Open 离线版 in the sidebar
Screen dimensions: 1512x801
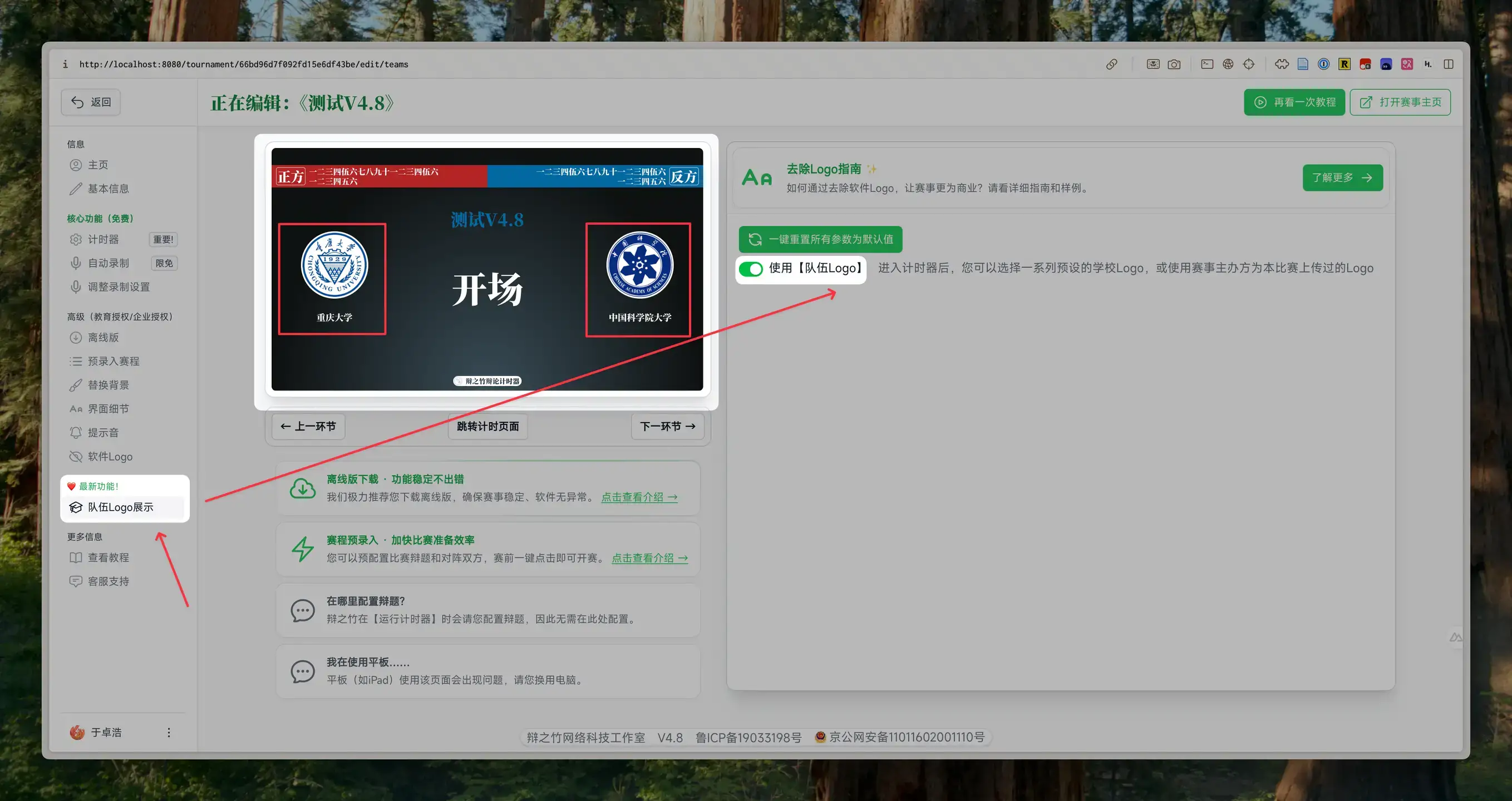coord(122,338)
